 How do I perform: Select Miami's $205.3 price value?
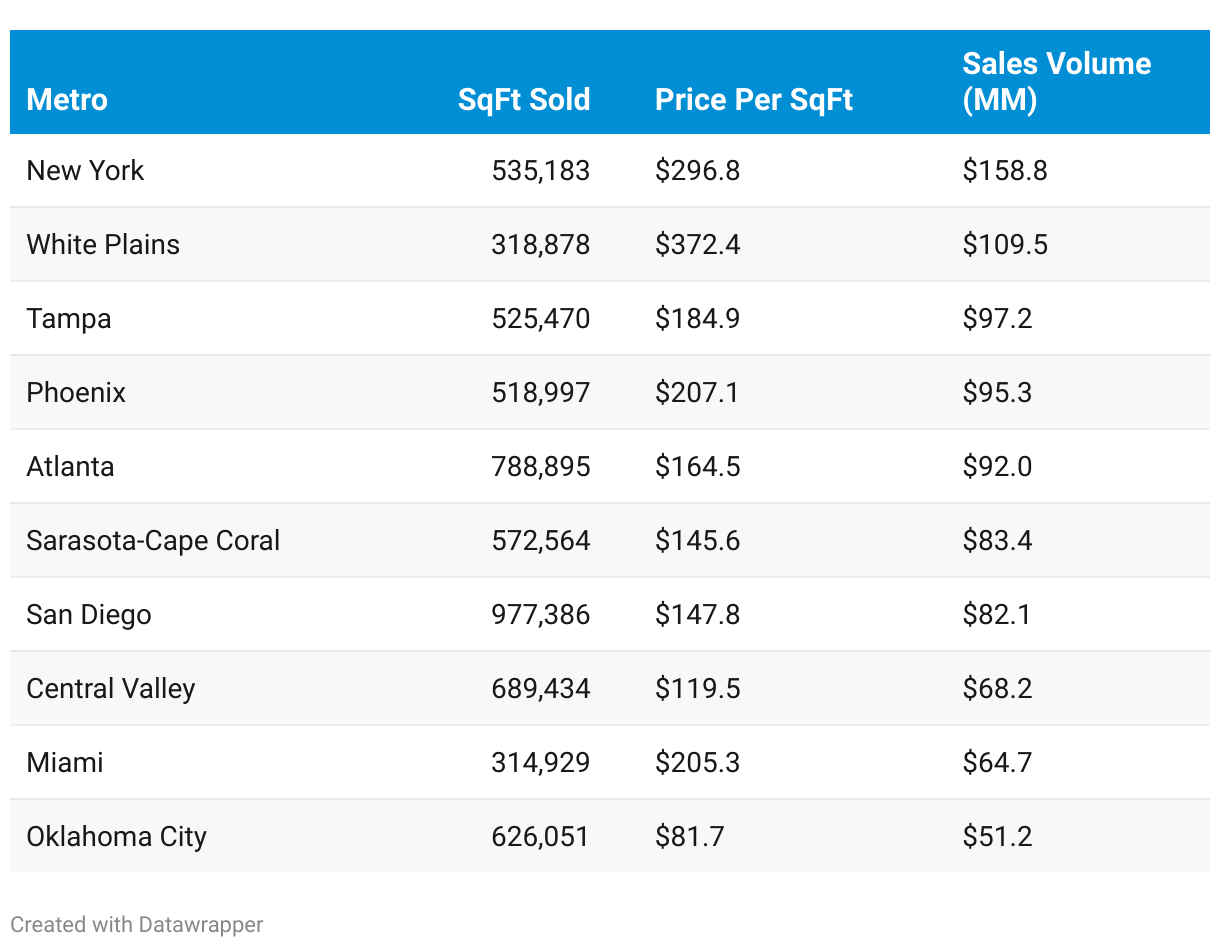698,763
